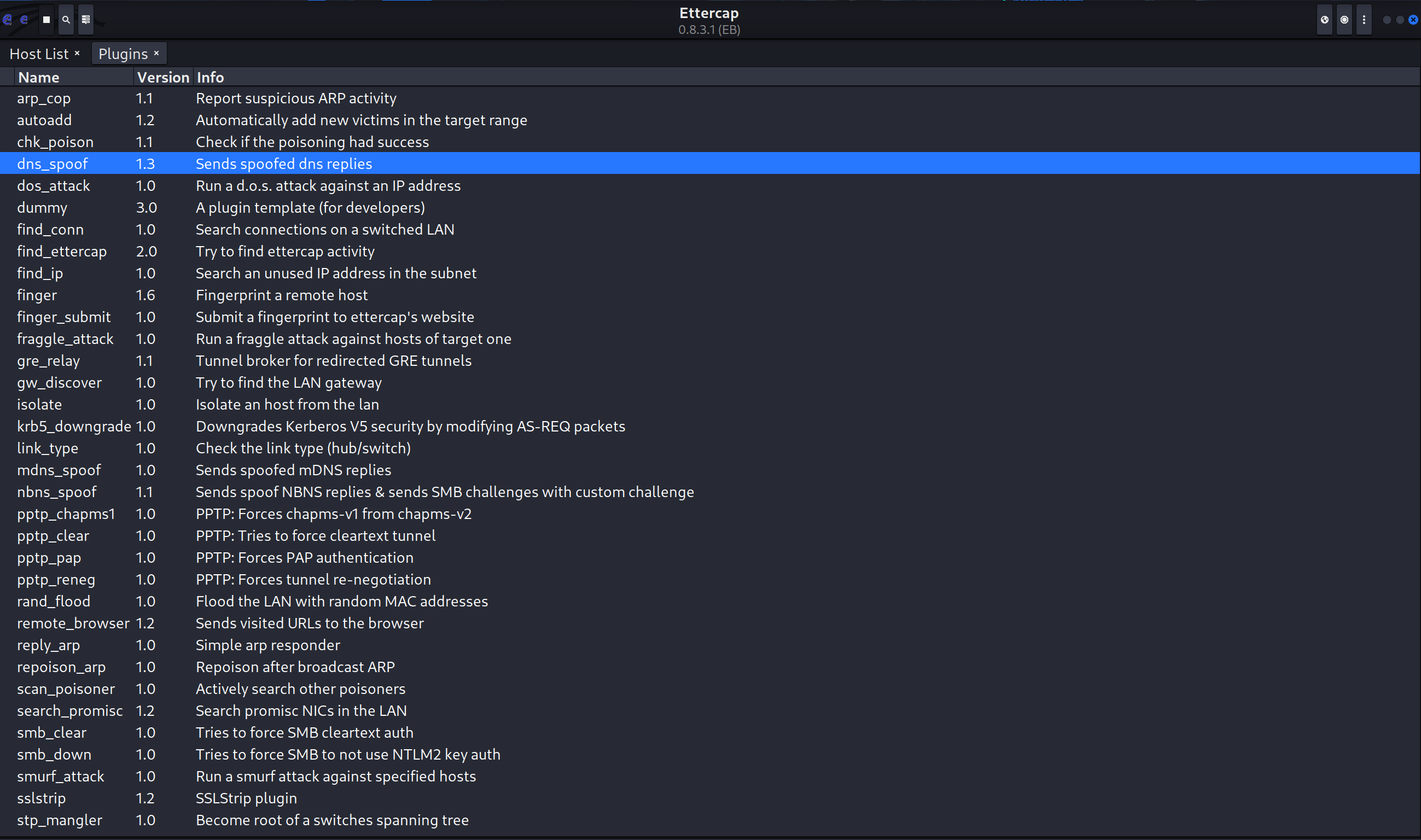The width and height of the screenshot is (1421, 840).
Task: Close the Host List tab
Action: click(x=77, y=53)
